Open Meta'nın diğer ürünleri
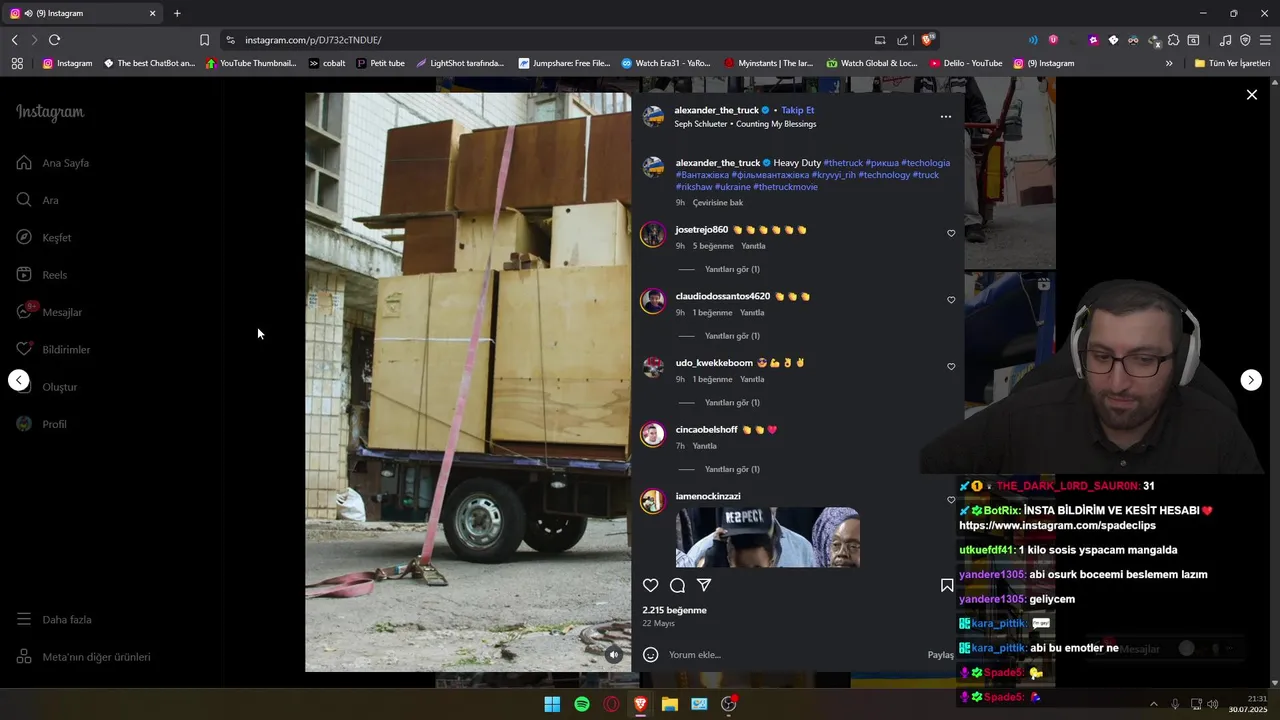 tap(83, 657)
